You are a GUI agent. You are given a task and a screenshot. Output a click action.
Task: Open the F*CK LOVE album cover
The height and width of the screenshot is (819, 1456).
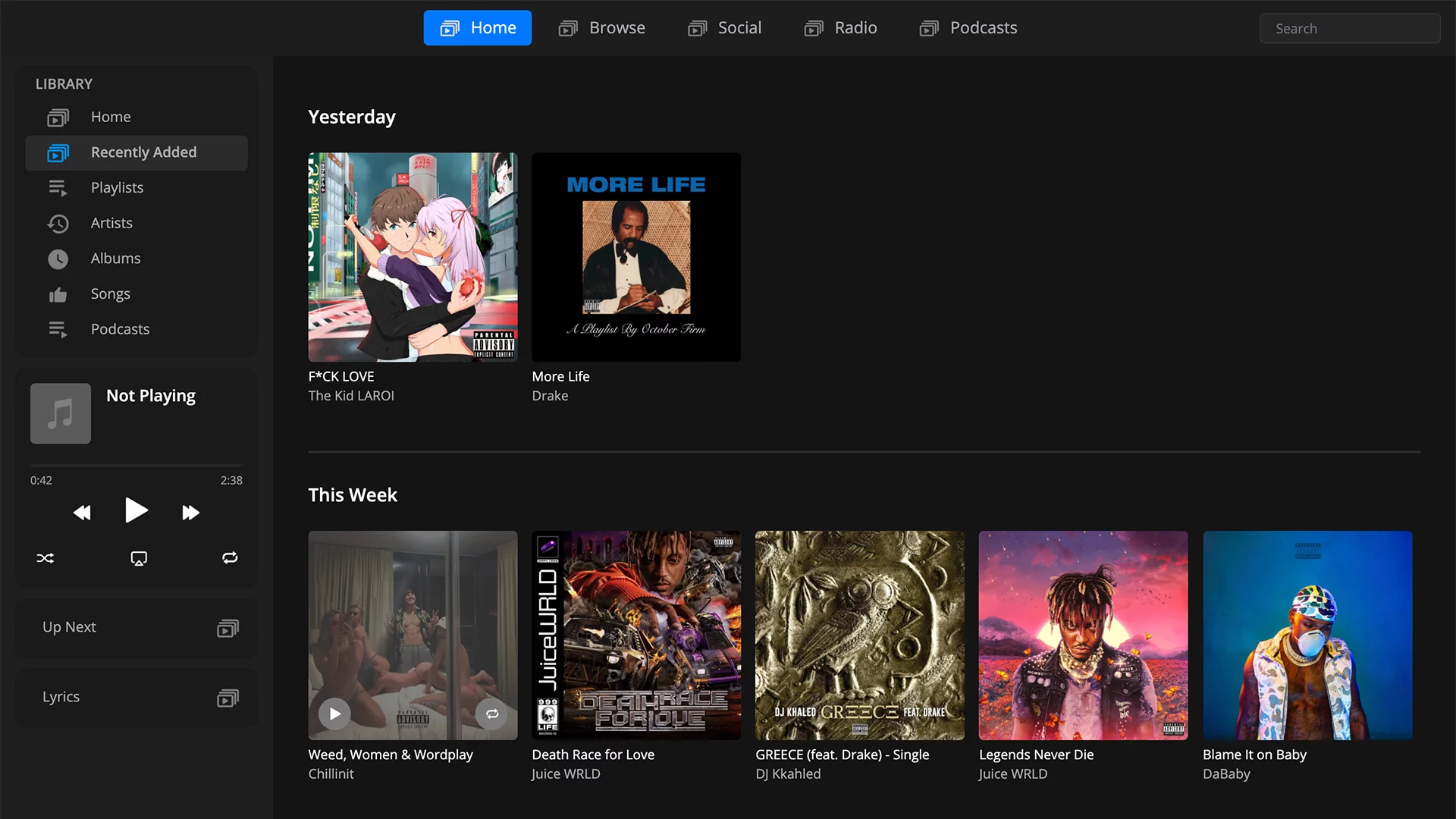tap(413, 257)
